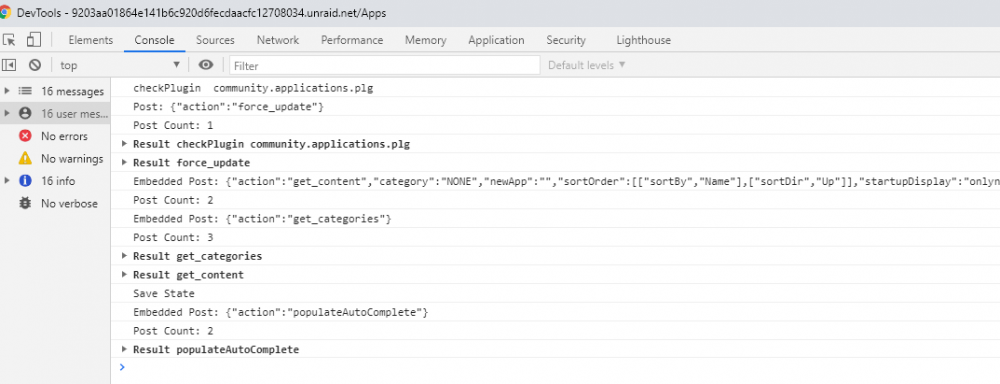
Task: Expand the Result get_content entry
Action: (x=124, y=275)
